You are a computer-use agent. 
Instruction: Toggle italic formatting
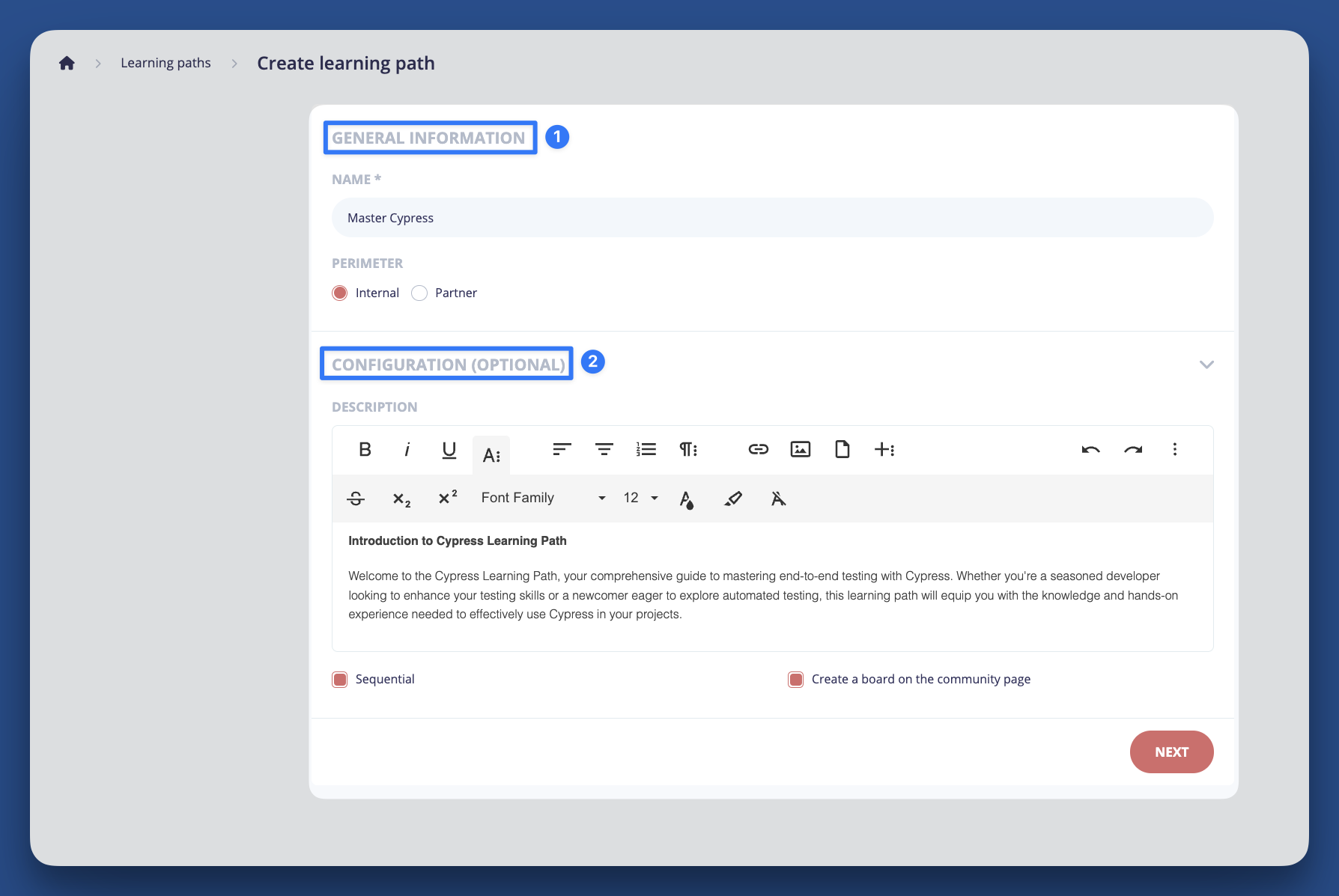pyautogui.click(x=407, y=449)
